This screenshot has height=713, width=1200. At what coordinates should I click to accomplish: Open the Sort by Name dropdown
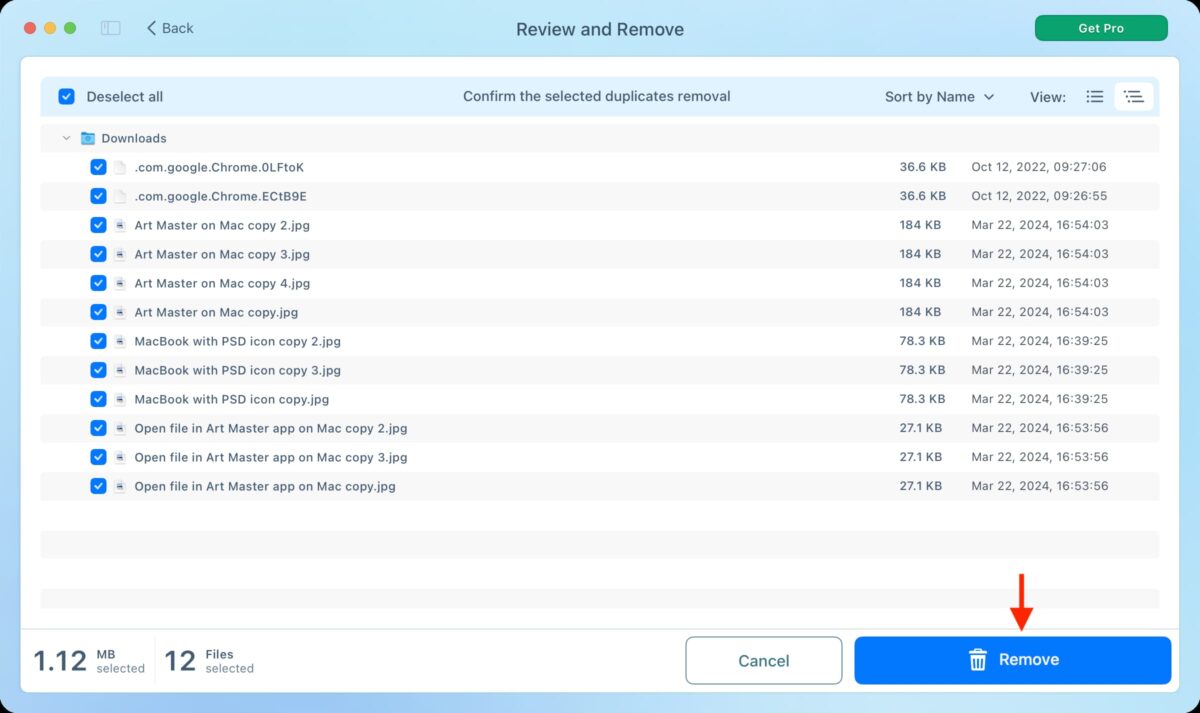click(939, 97)
